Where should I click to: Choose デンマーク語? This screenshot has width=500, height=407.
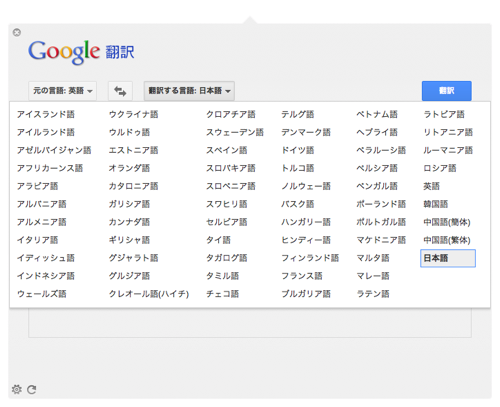tap(306, 132)
